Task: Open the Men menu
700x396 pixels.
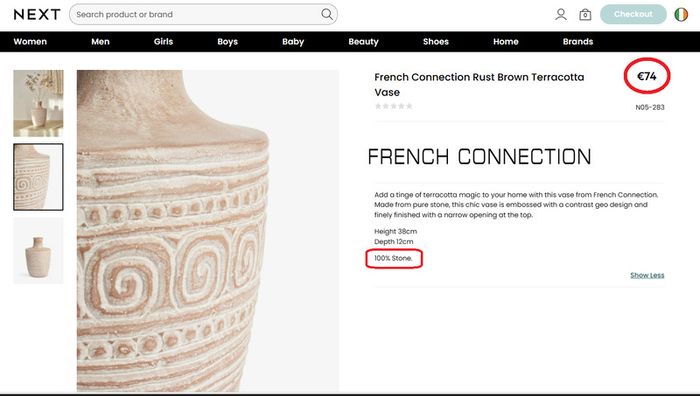Action: pyautogui.click(x=100, y=42)
